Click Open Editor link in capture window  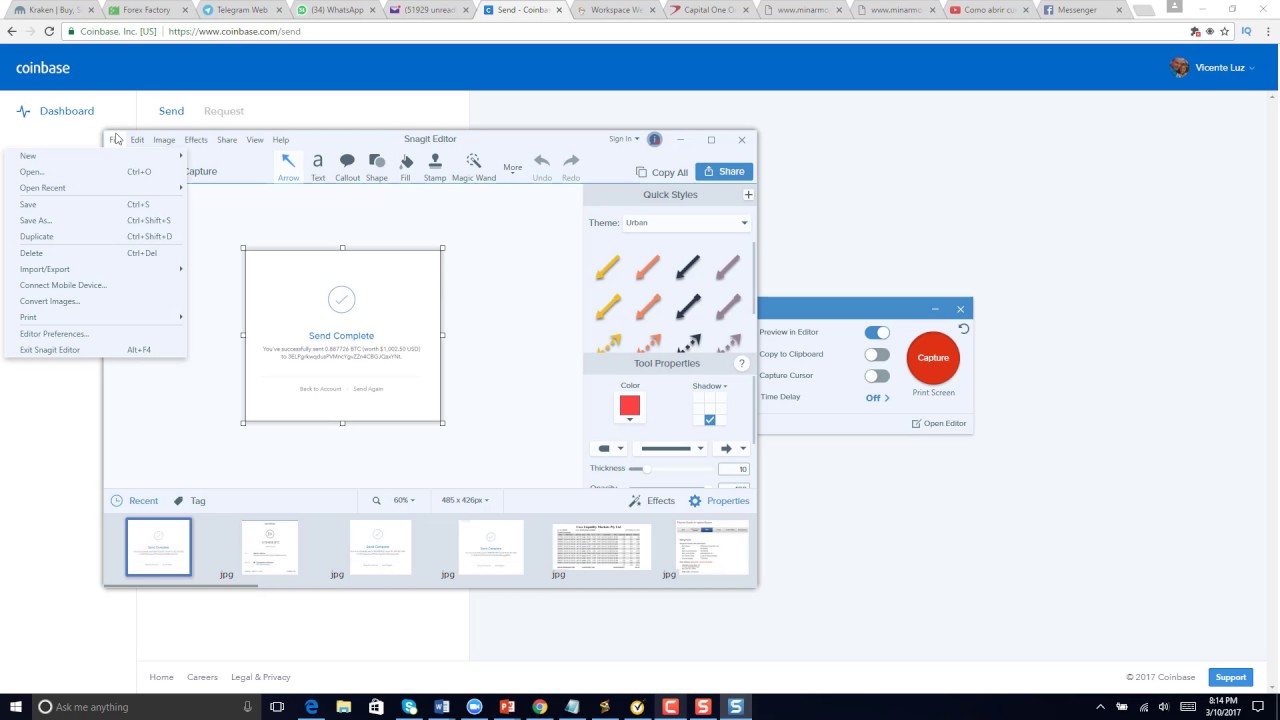tap(939, 424)
